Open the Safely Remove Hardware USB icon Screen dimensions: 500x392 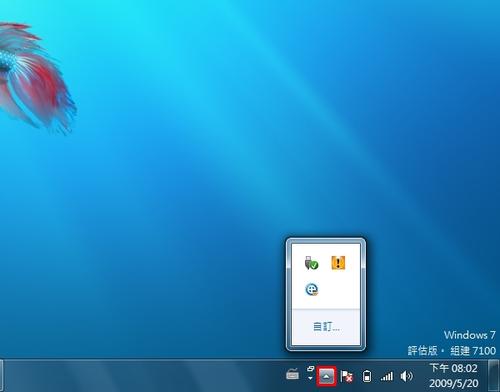pos(311,263)
